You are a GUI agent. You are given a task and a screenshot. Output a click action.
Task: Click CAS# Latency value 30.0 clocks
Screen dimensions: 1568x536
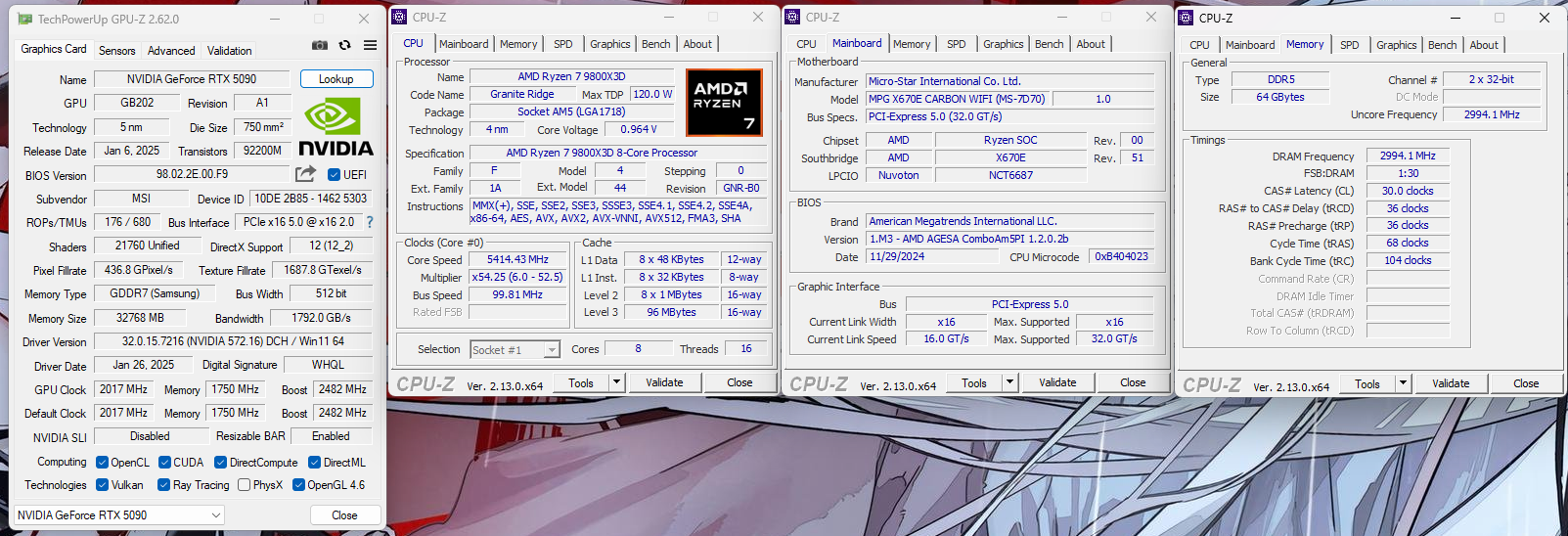tap(1408, 192)
